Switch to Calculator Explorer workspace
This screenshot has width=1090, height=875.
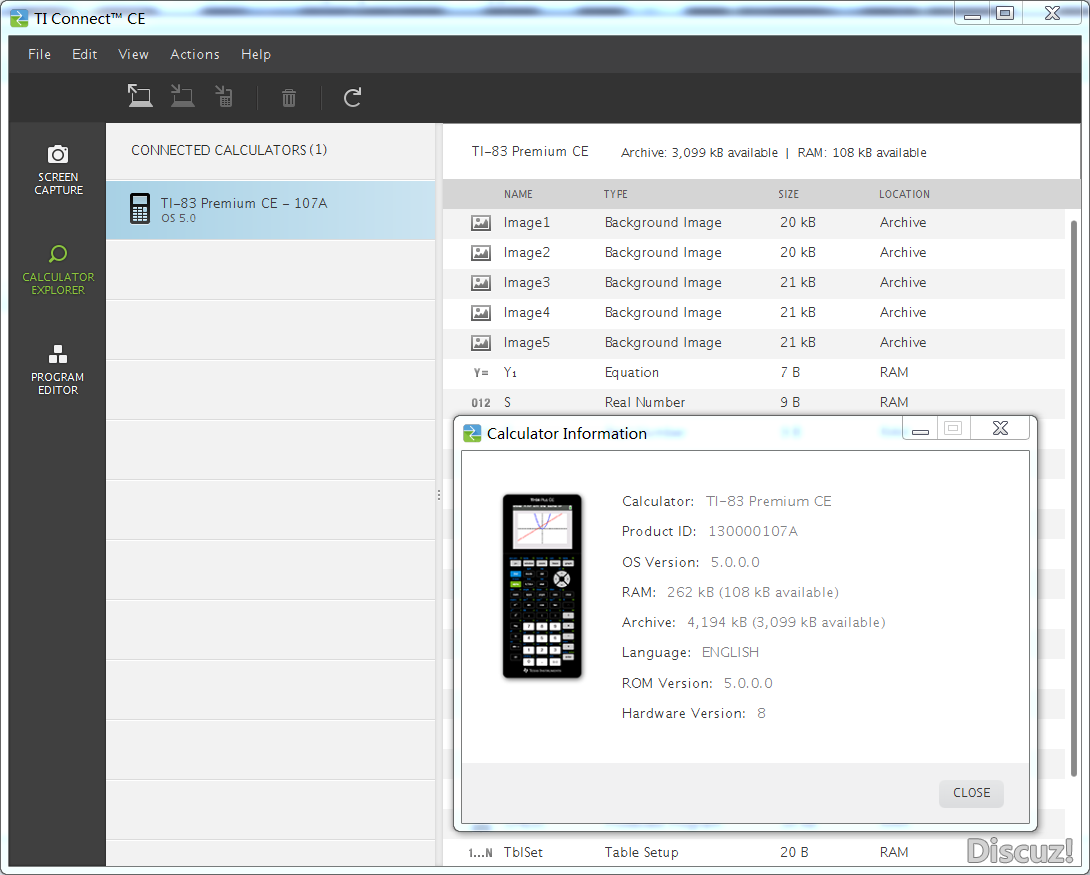[x=58, y=270]
